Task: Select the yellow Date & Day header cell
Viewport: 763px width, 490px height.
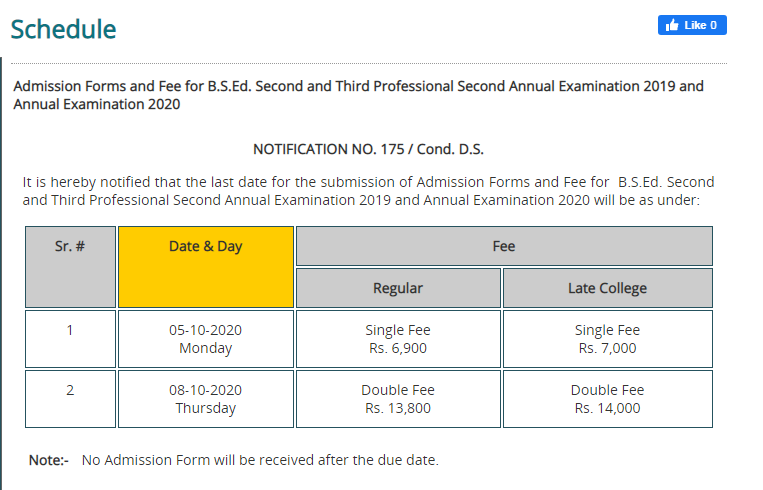Action: pos(206,267)
